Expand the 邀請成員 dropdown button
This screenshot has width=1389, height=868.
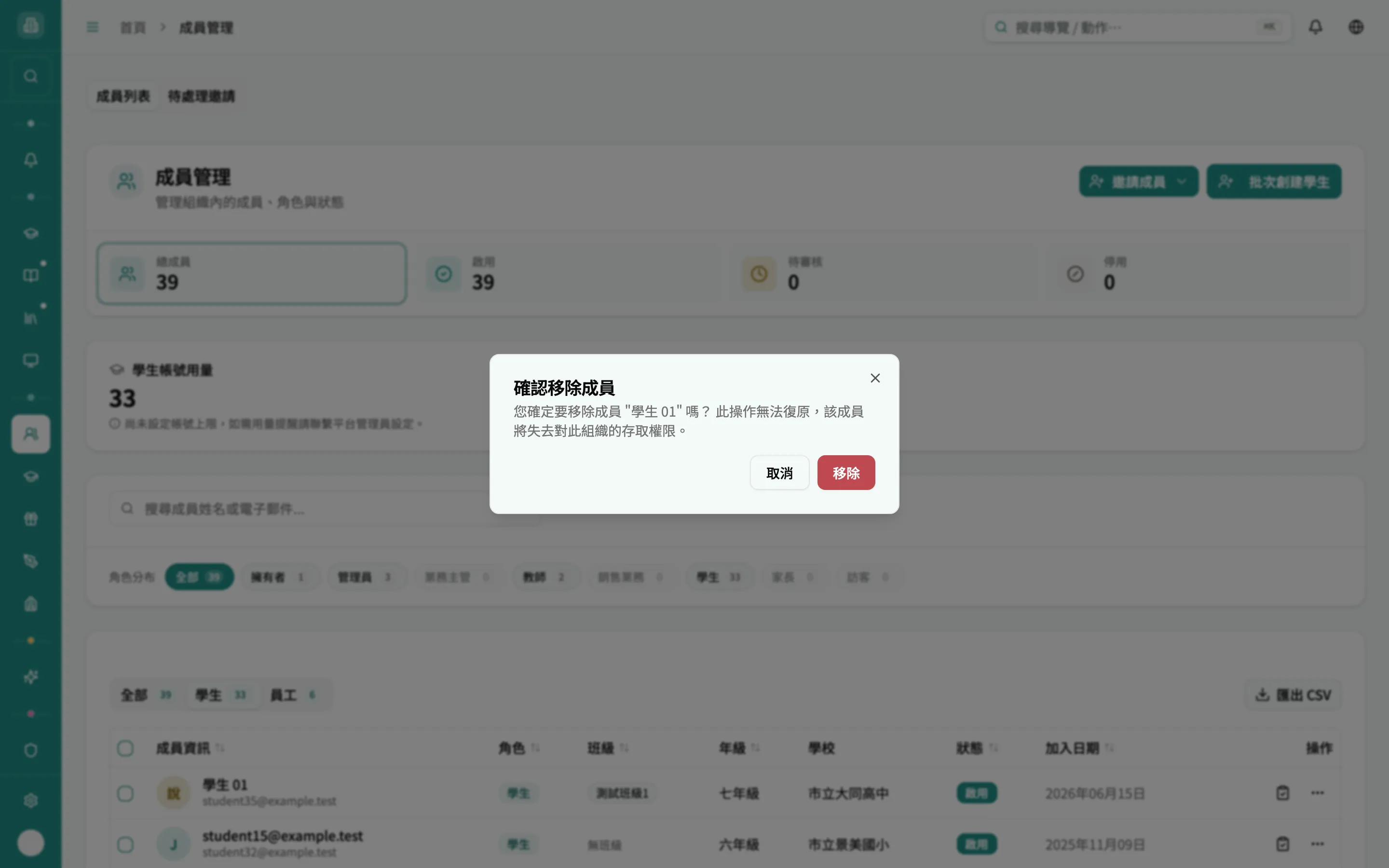point(1139,181)
